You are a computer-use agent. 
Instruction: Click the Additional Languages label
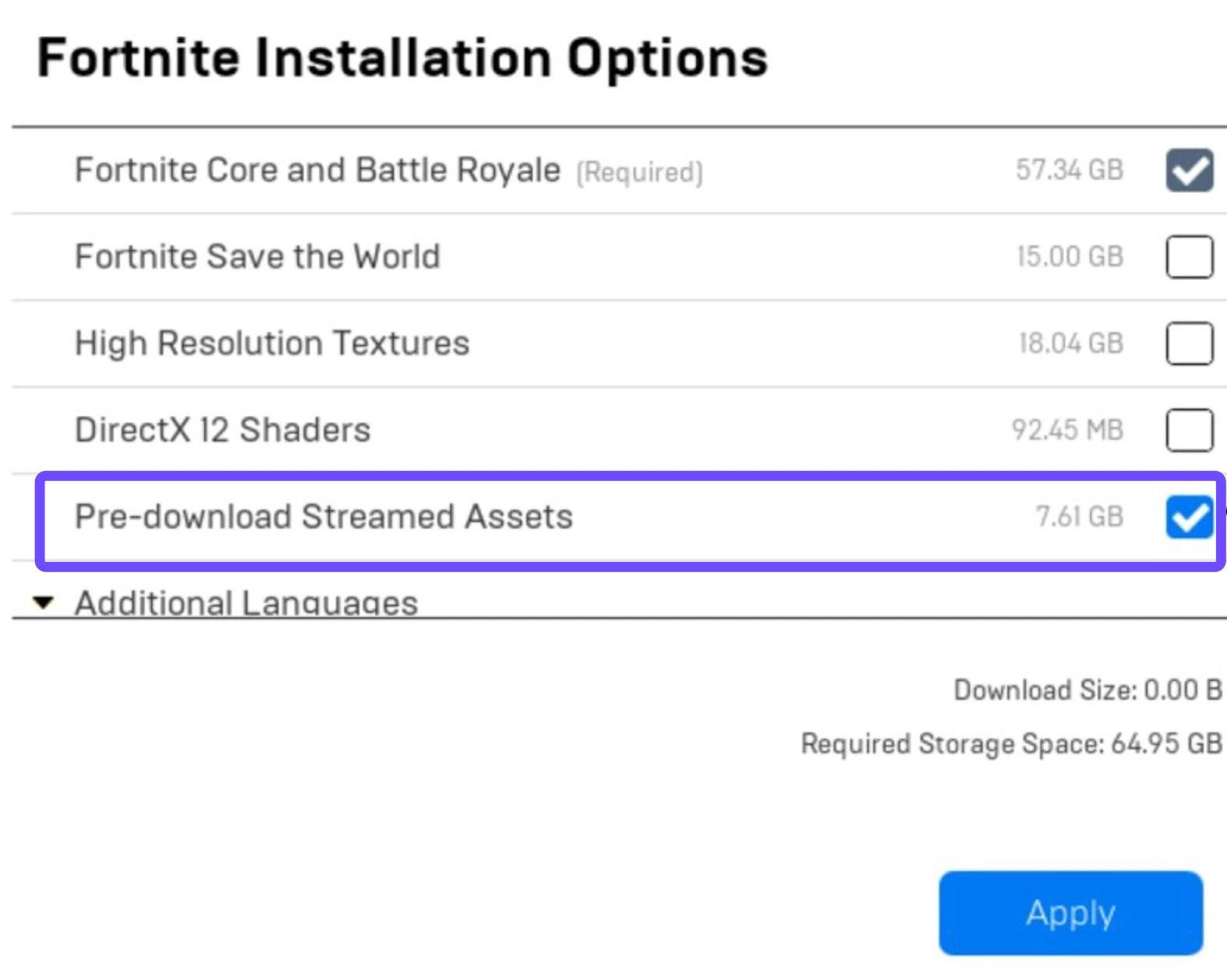[x=246, y=603]
